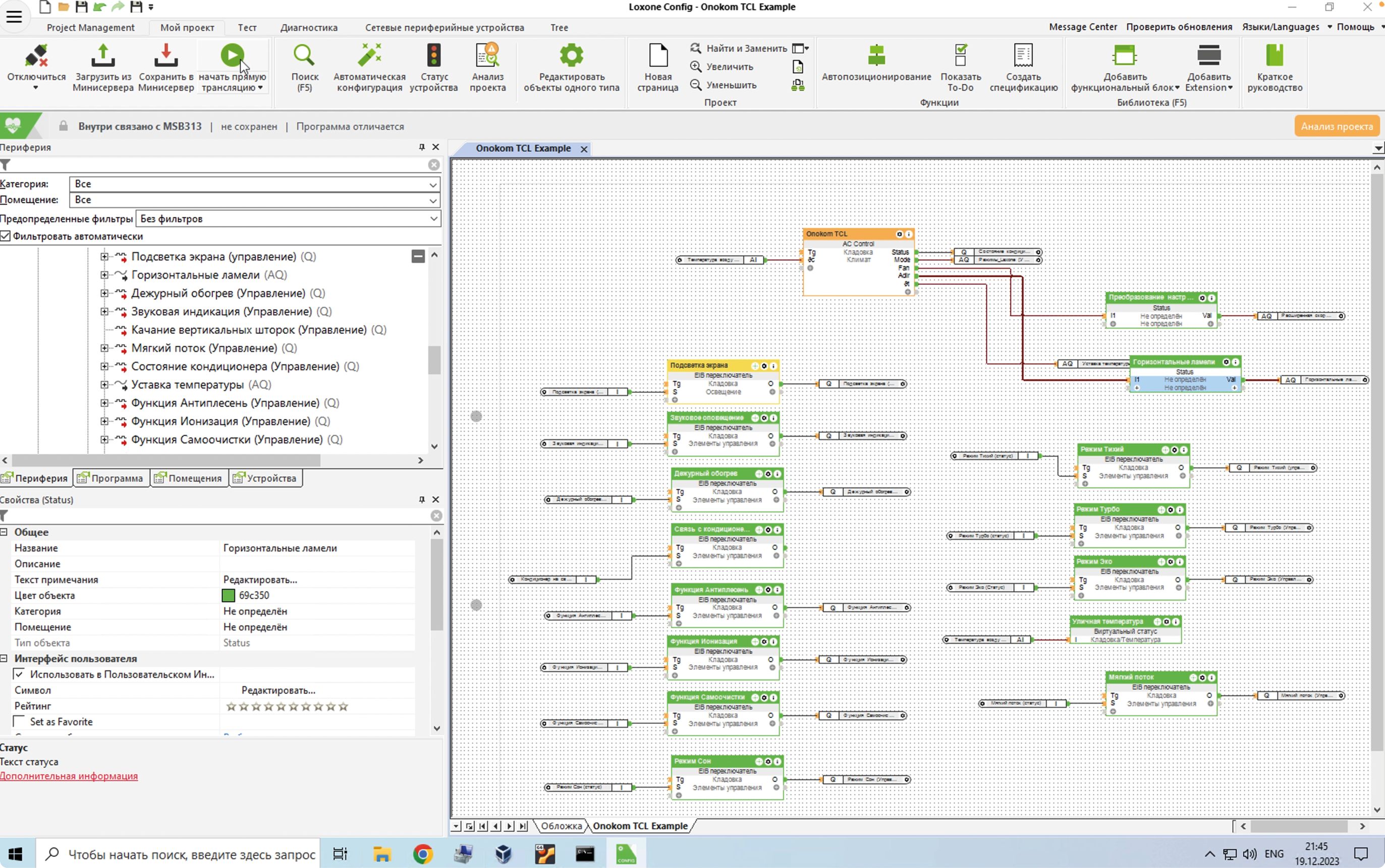
Task: Open Chrome from the Windows taskbar
Action: [x=423, y=854]
